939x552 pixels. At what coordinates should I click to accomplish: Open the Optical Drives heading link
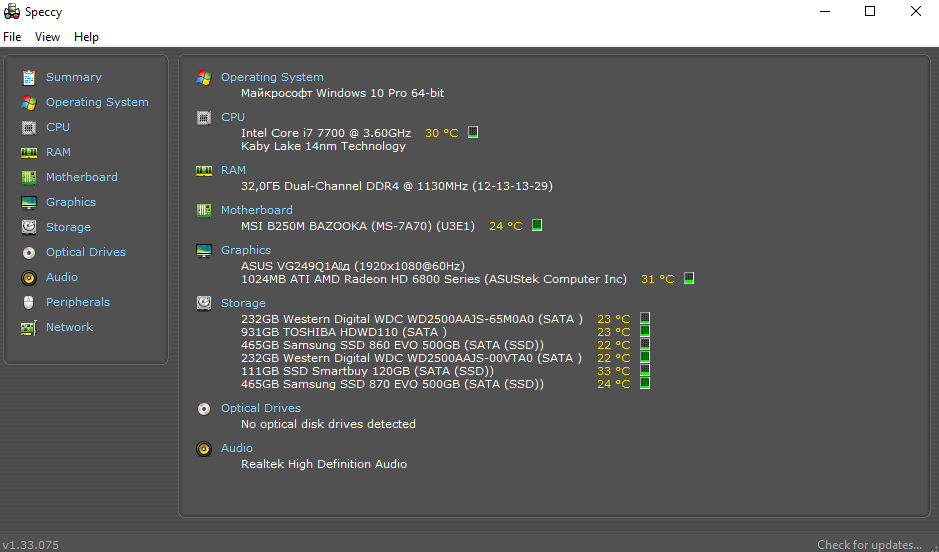tap(261, 408)
